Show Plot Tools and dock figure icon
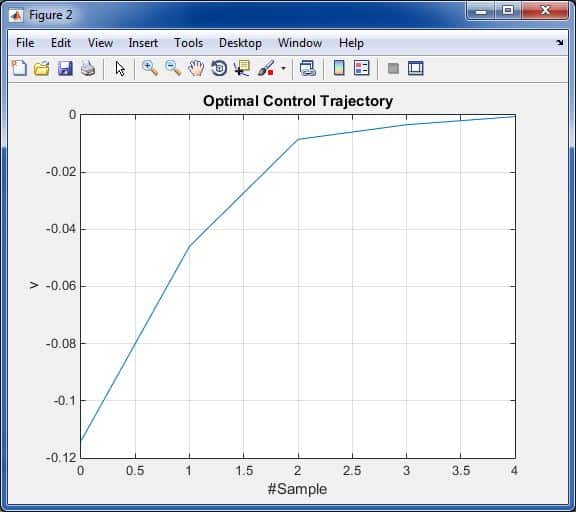576x512 pixels. coord(416,68)
